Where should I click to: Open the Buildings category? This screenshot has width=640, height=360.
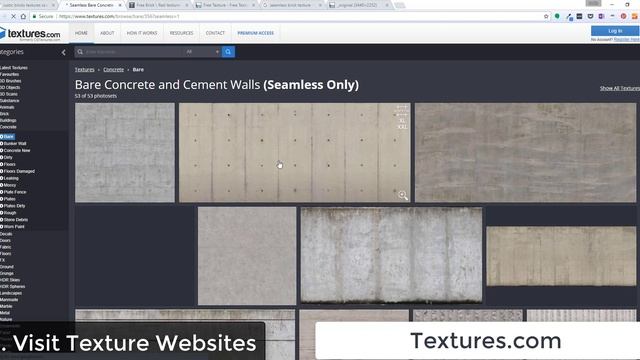click(x=8, y=120)
